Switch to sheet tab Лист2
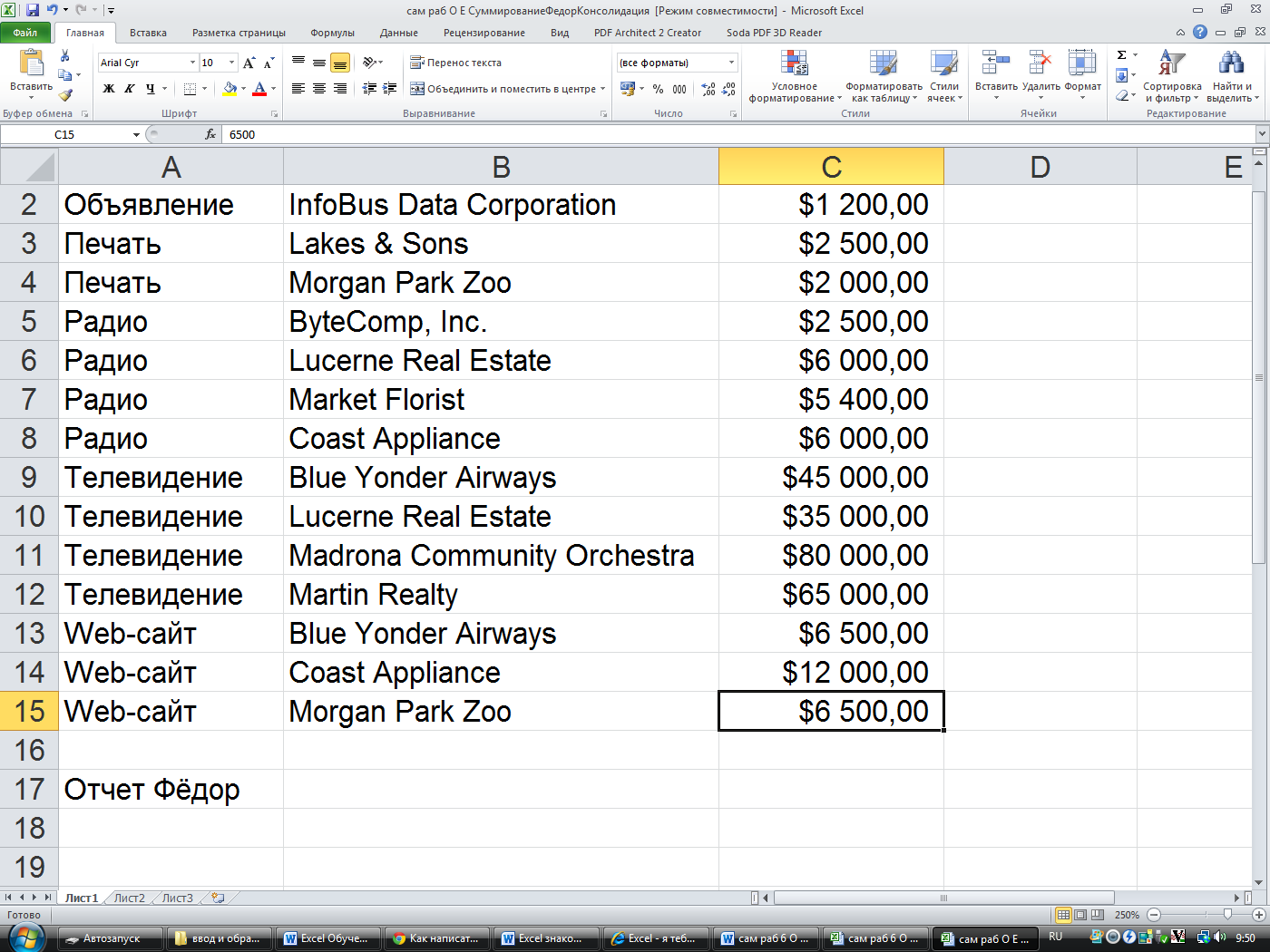Screen dimensions: 1270x952 click(130, 898)
